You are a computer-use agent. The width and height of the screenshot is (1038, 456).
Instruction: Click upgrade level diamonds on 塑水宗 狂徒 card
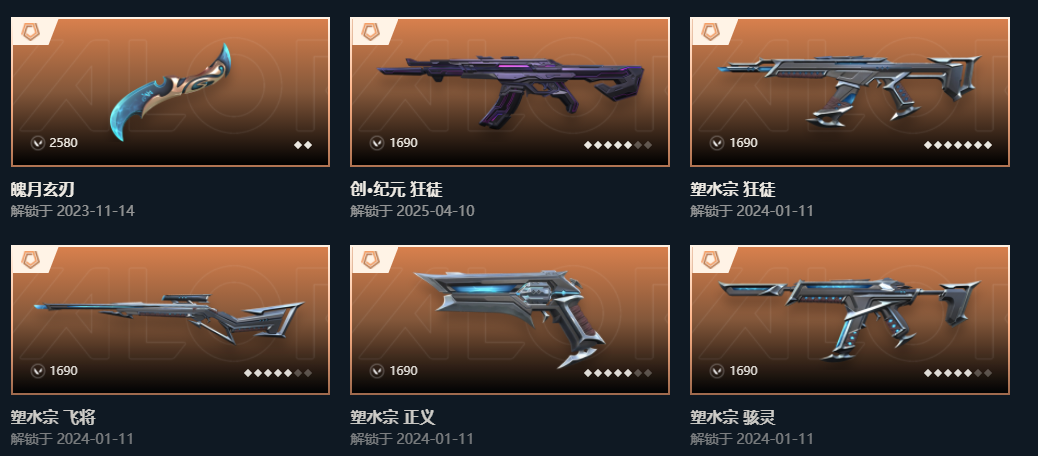click(x=958, y=145)
